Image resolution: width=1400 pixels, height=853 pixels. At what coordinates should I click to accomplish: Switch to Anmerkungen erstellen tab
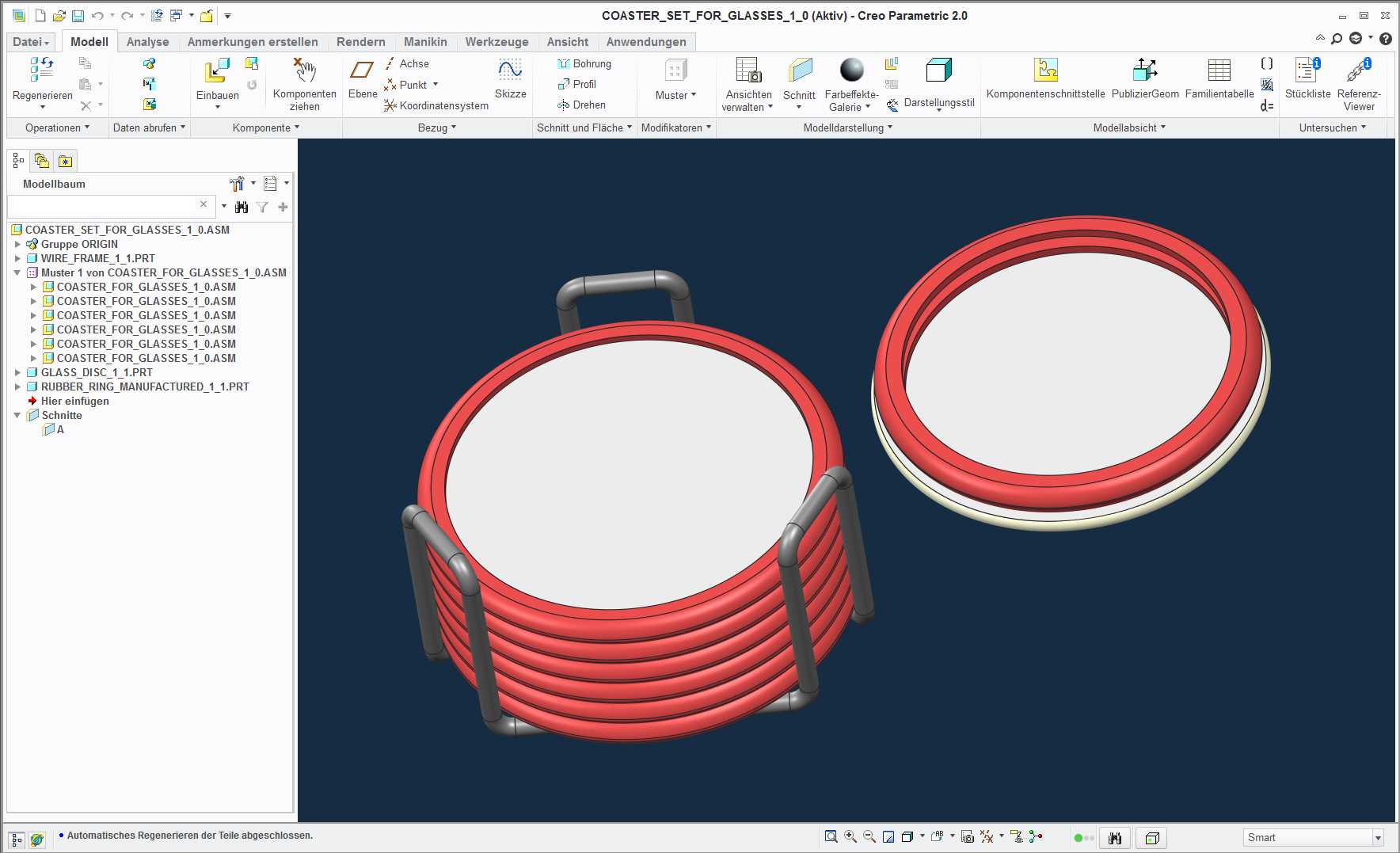[253, 42]
